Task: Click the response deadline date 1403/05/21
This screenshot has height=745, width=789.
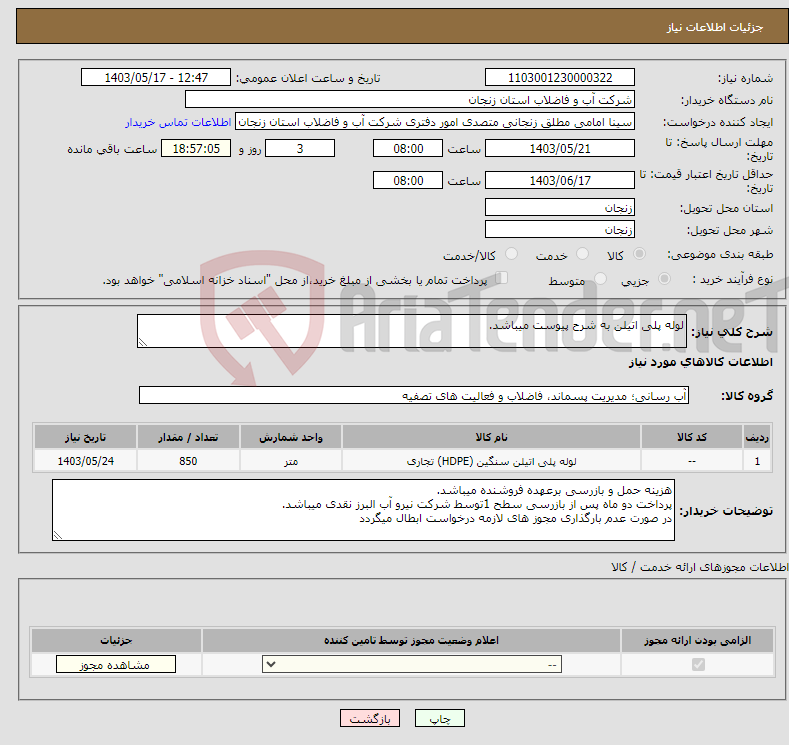Action: (560, 148)
